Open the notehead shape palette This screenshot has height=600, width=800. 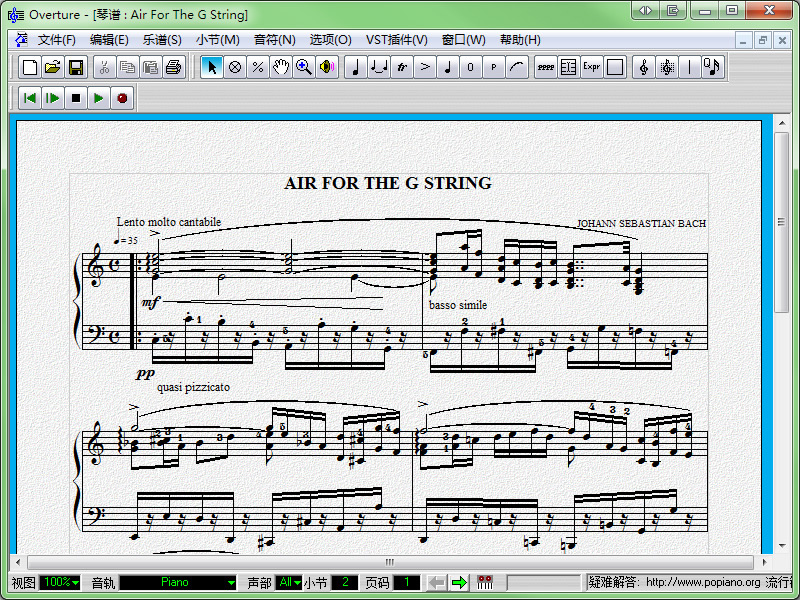(448, 67)
